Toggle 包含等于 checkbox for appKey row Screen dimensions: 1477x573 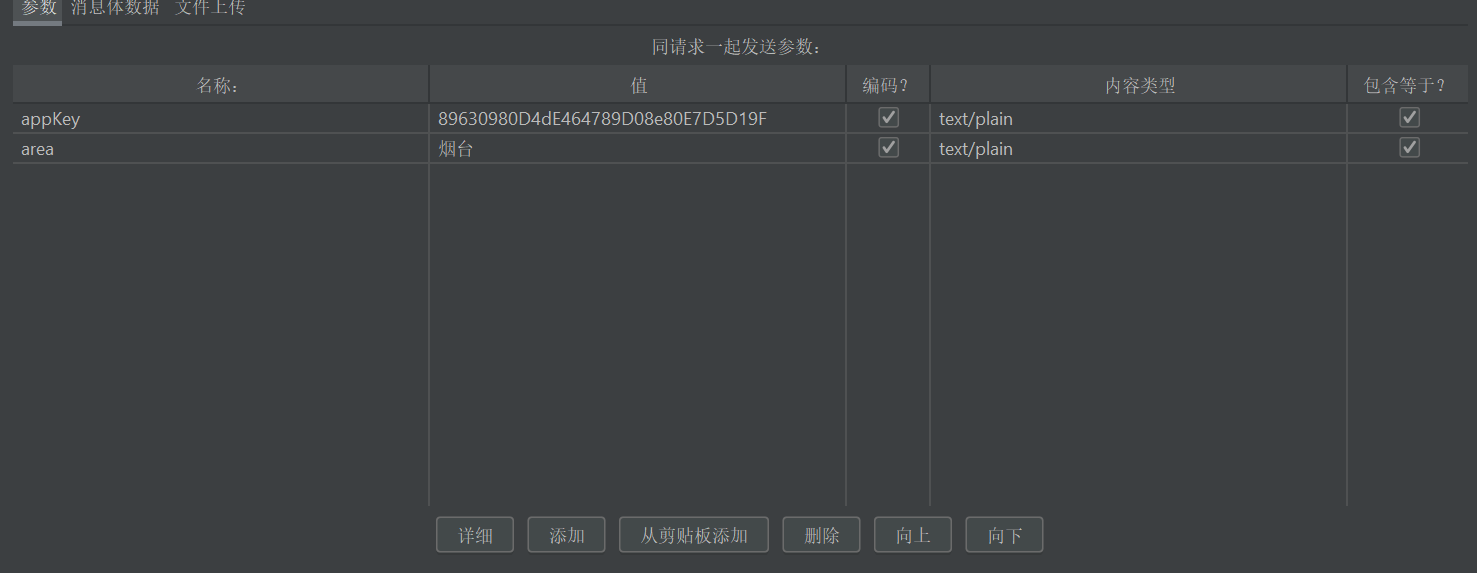1409,117
